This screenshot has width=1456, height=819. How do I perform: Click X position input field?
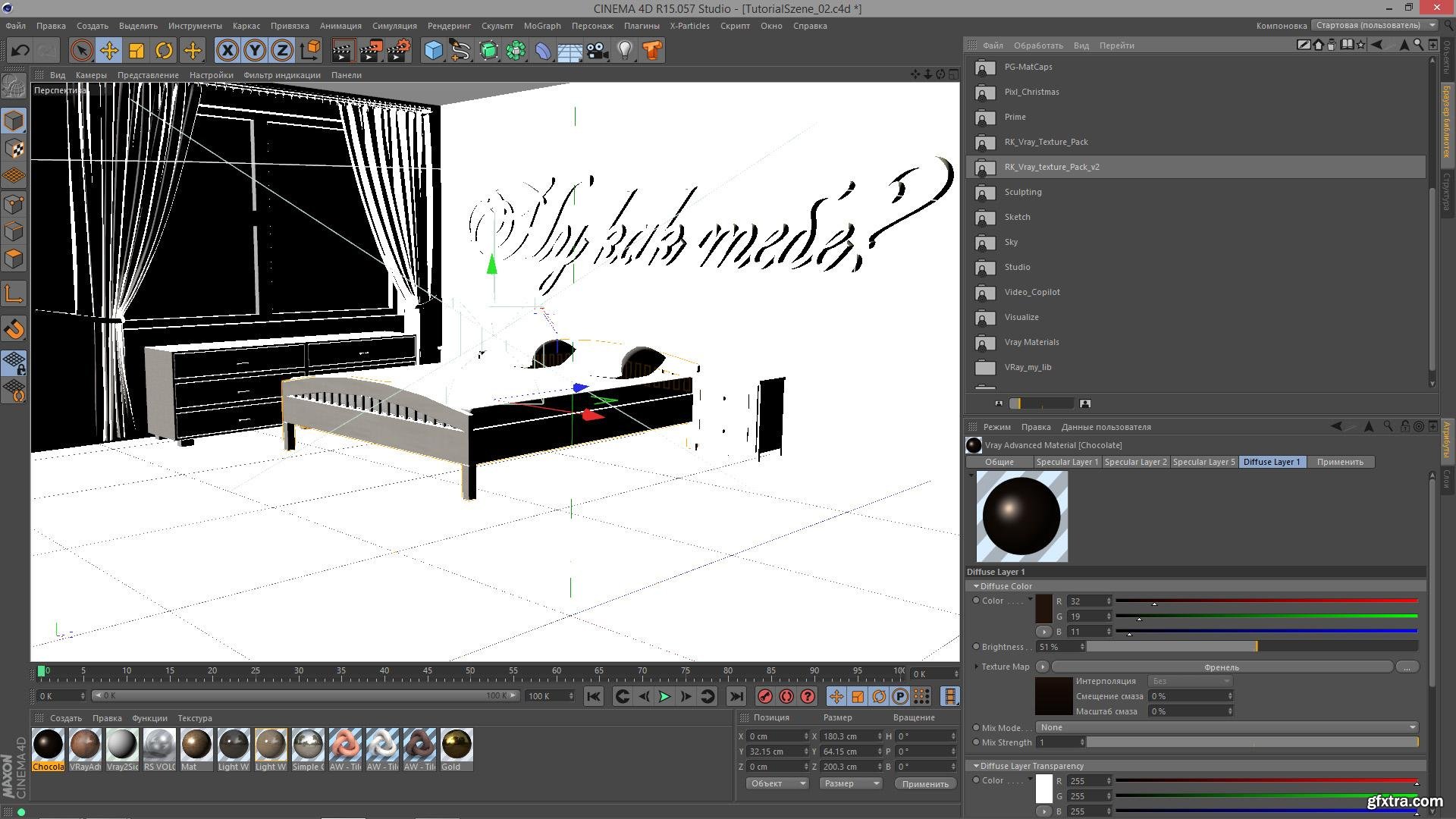tap(779, 736)
